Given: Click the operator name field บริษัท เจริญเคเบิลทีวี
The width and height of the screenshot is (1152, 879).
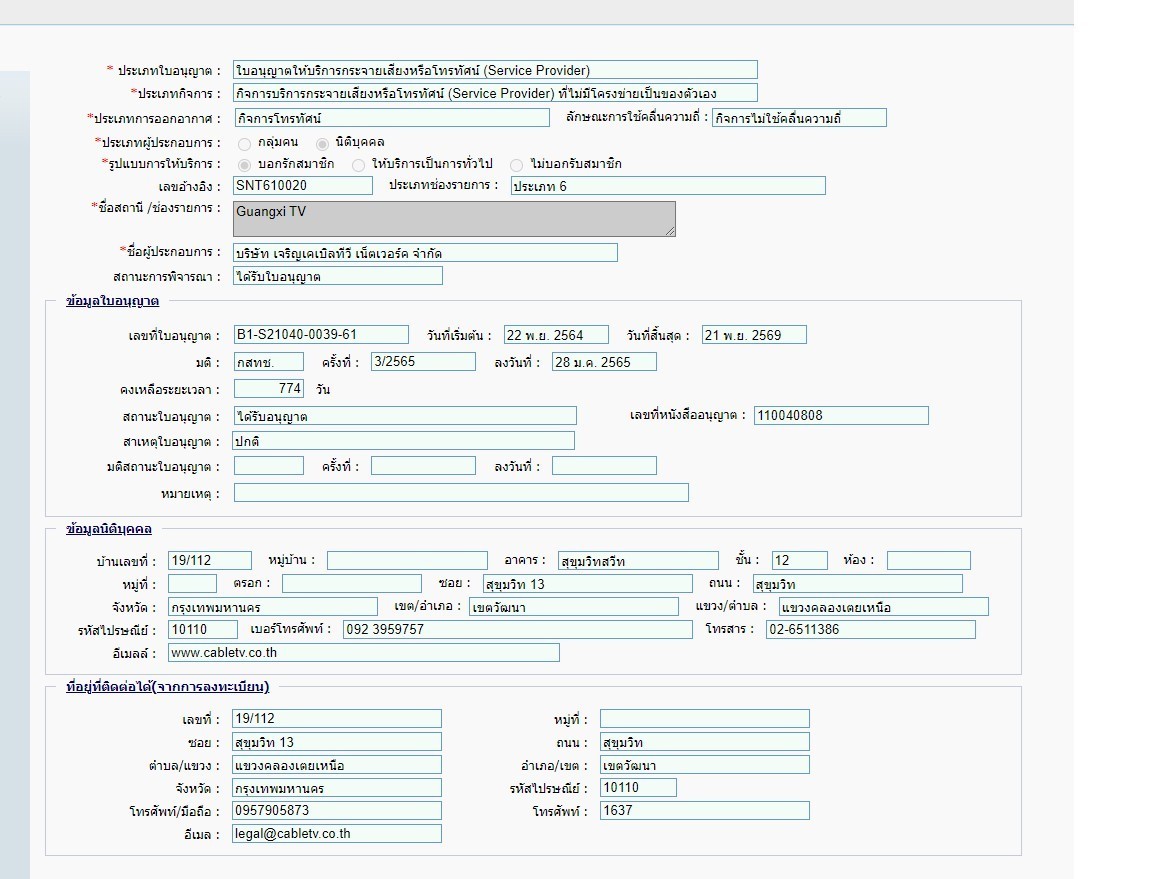Looking at the screenshot, I should (x=425, y=253).
